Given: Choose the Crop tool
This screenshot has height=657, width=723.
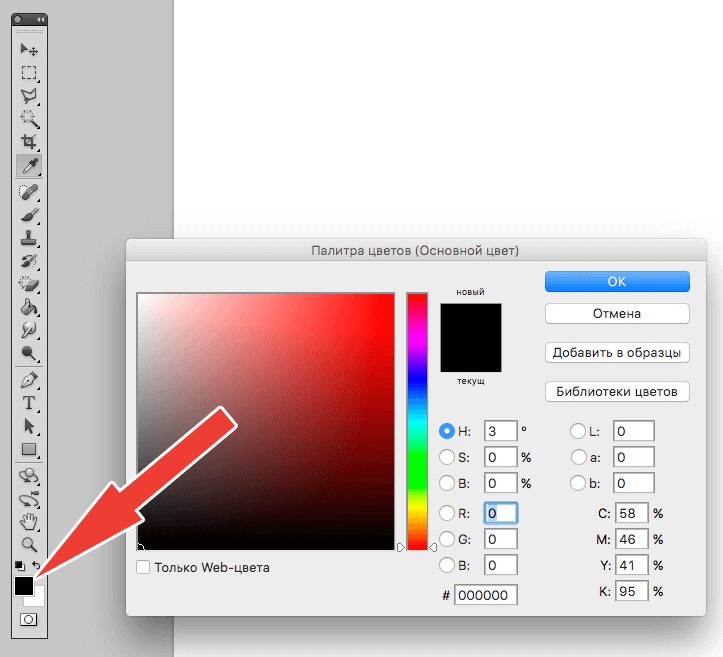Looking at the screenshot, I should point(30,142).
